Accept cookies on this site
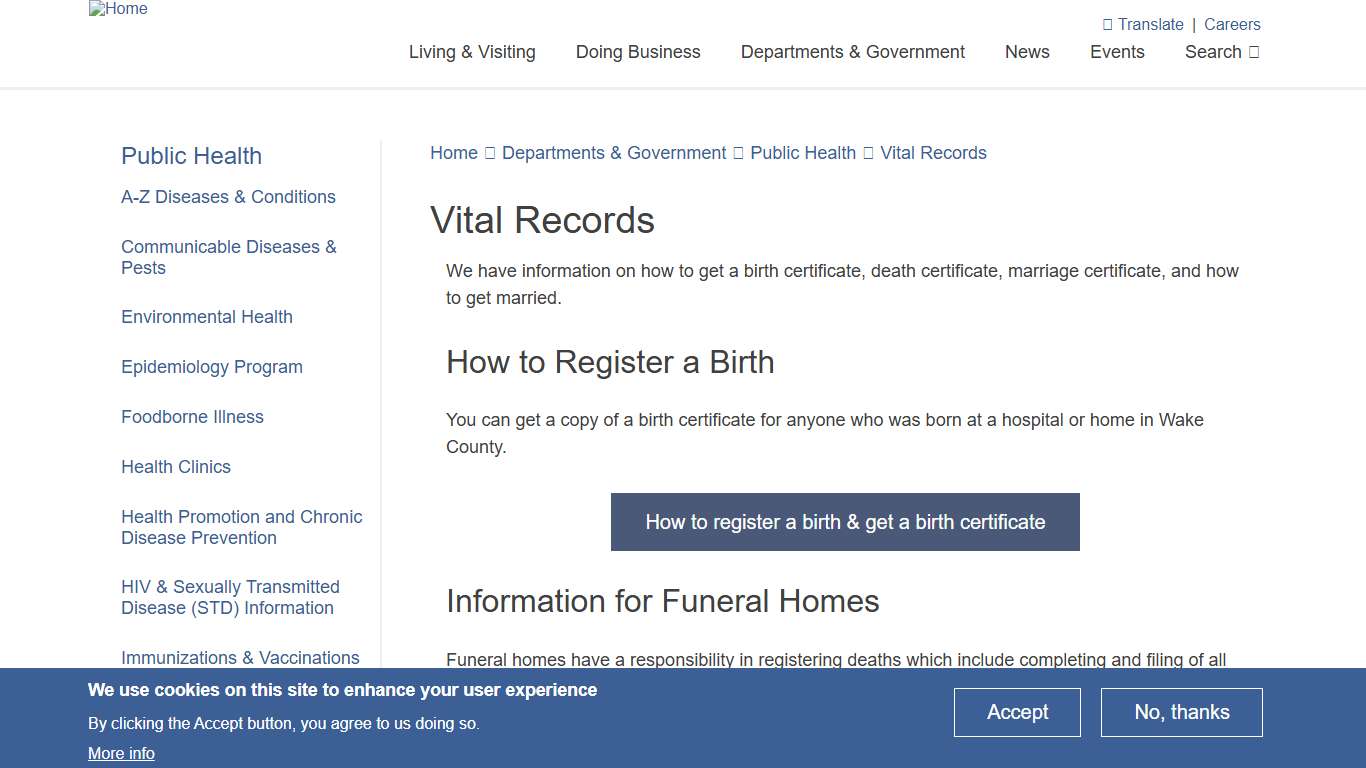Screen dimensions: 1366x768 [x=1017, y=712]
